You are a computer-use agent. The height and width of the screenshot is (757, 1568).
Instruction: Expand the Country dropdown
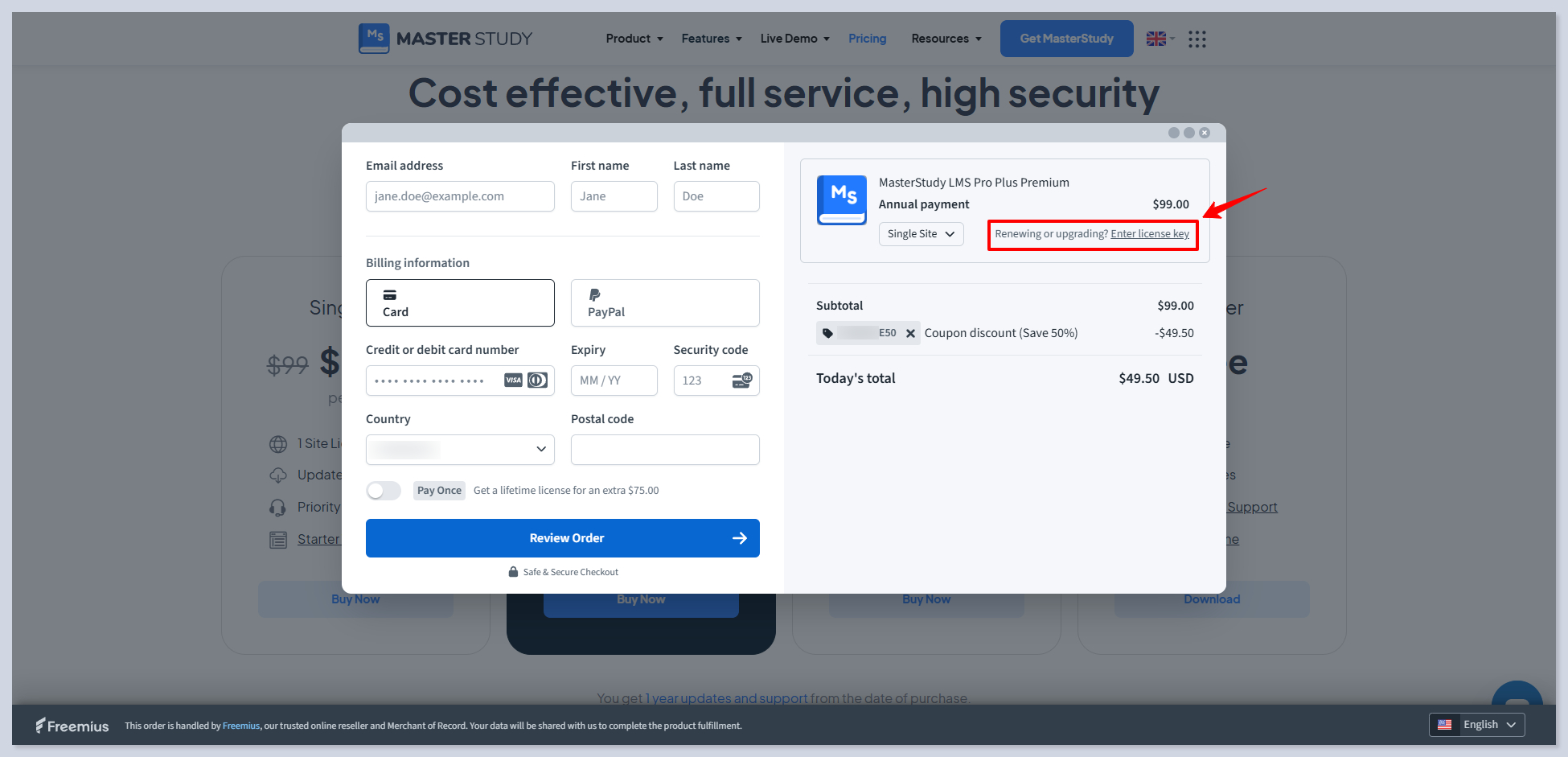[x=460, y=450]
